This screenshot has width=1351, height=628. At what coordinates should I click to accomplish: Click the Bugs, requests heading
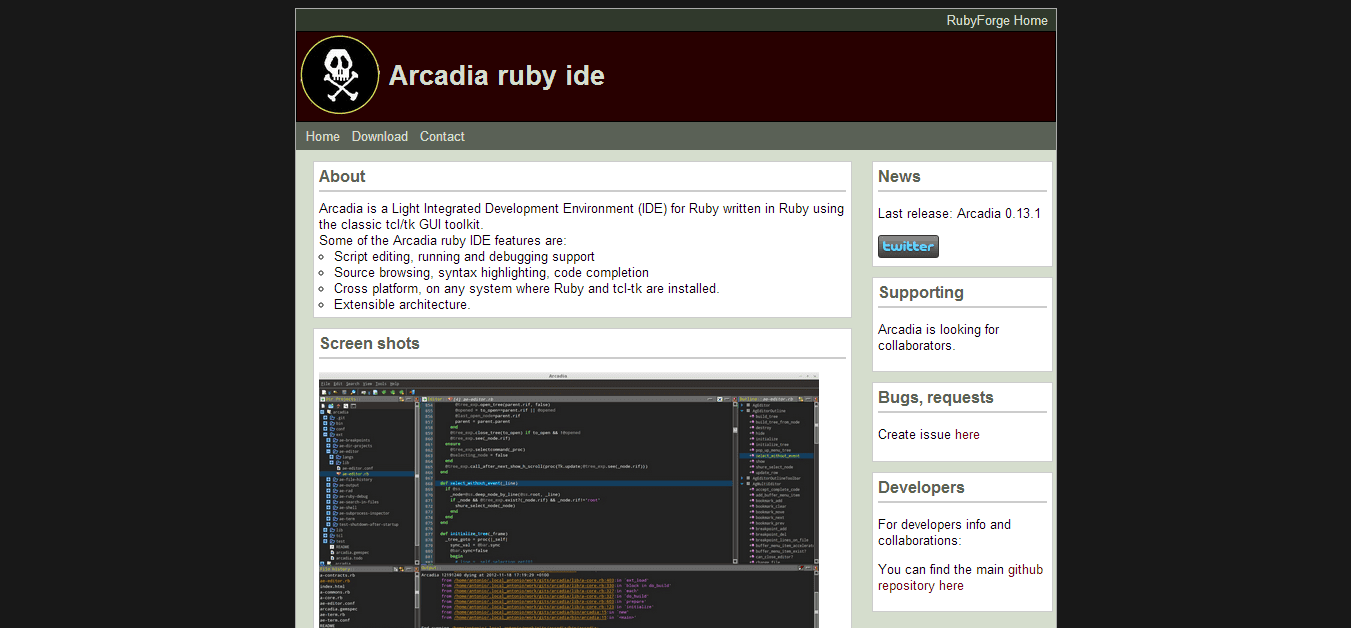[x=936, y=398]
